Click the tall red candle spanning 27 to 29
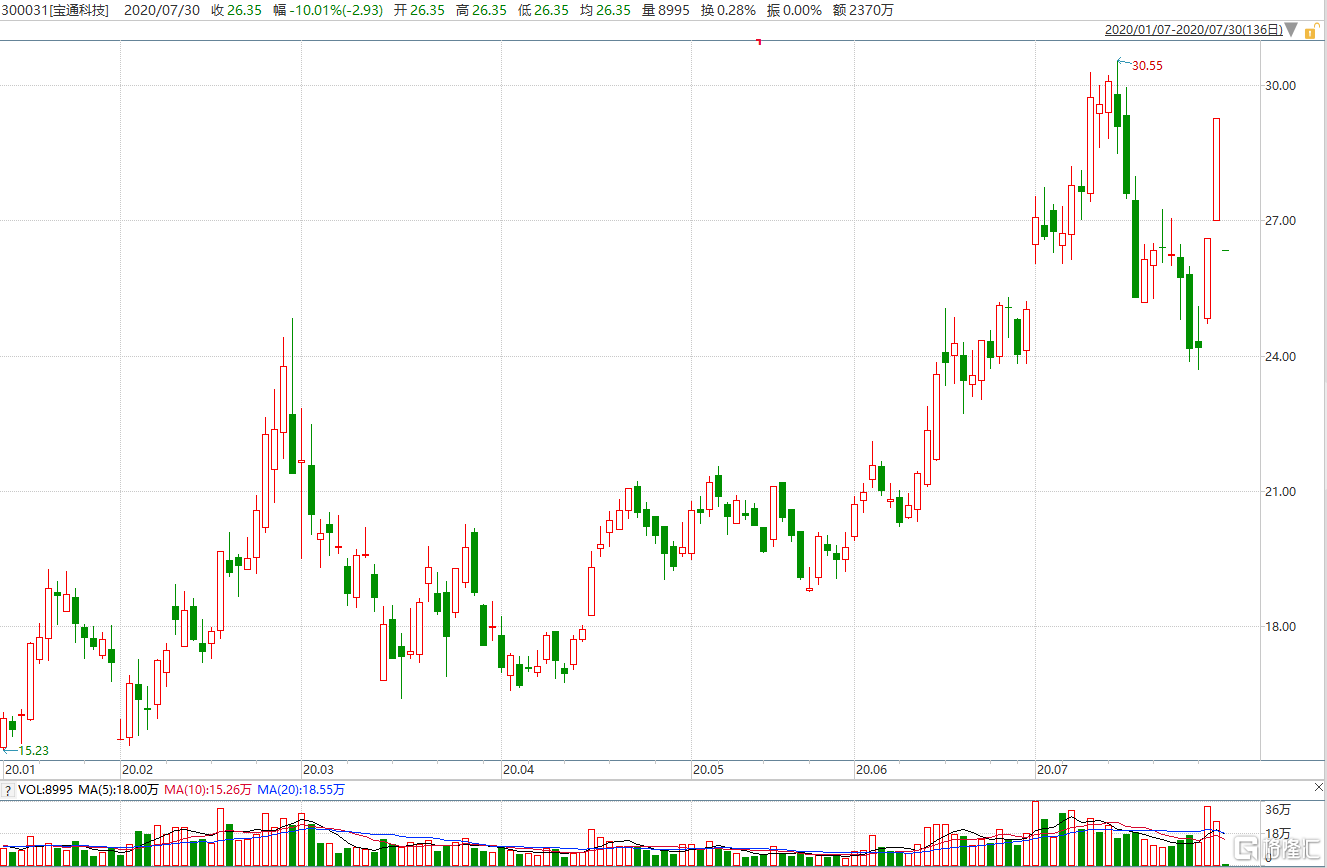 (x=1217, y=169)
